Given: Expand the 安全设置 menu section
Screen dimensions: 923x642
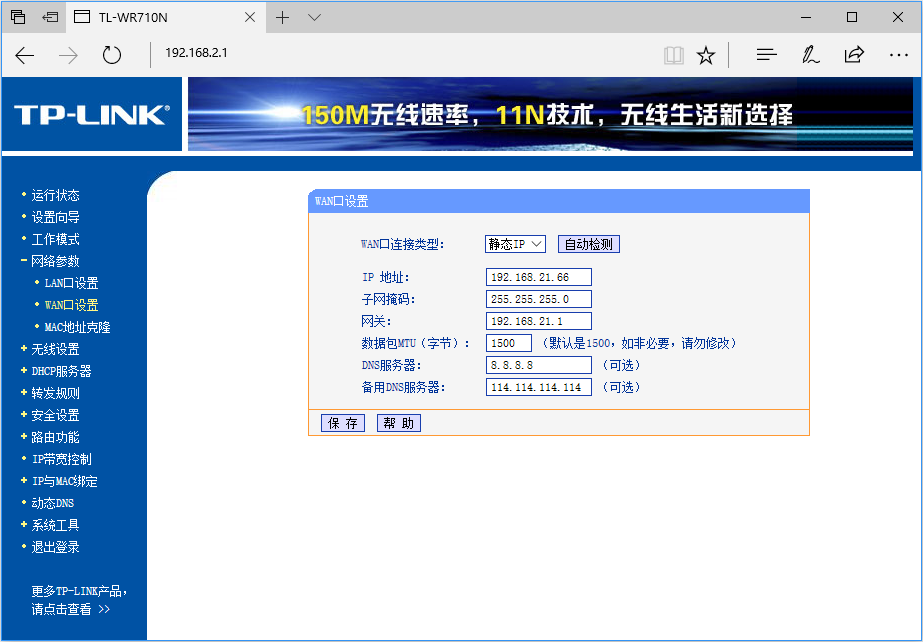Looking at the screenshot, I should tap(55, 415).
